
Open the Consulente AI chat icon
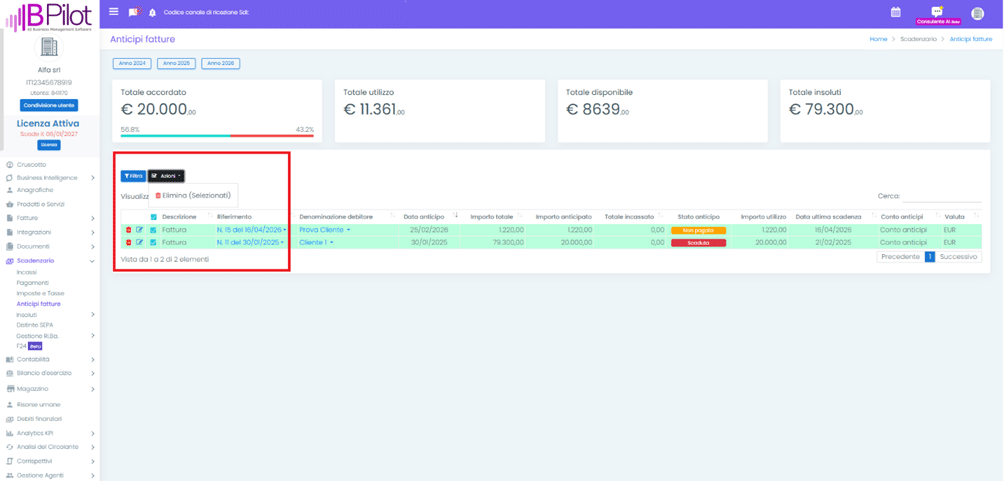(x=937, y=12)
